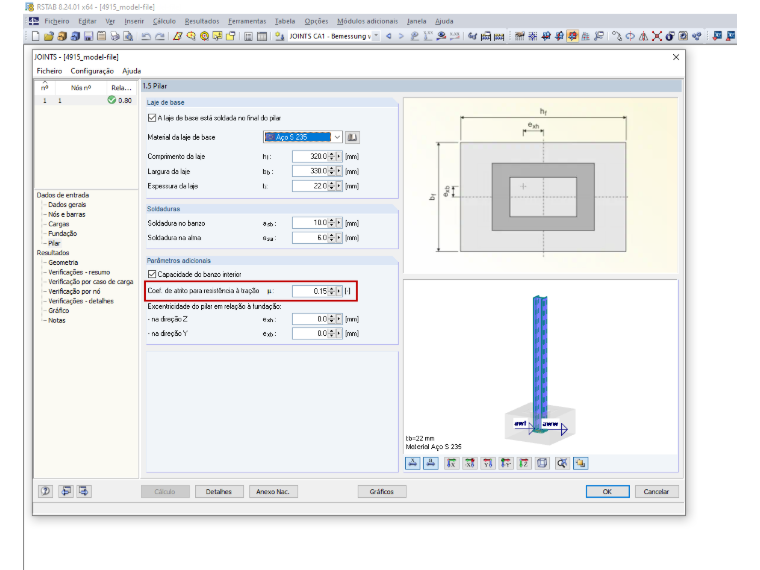Click the Gráficos button
760x570 pixels.
point(382,491)
